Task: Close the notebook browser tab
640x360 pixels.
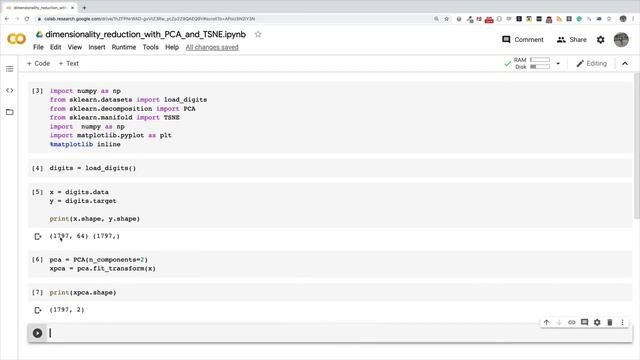Action: point(73,7)
